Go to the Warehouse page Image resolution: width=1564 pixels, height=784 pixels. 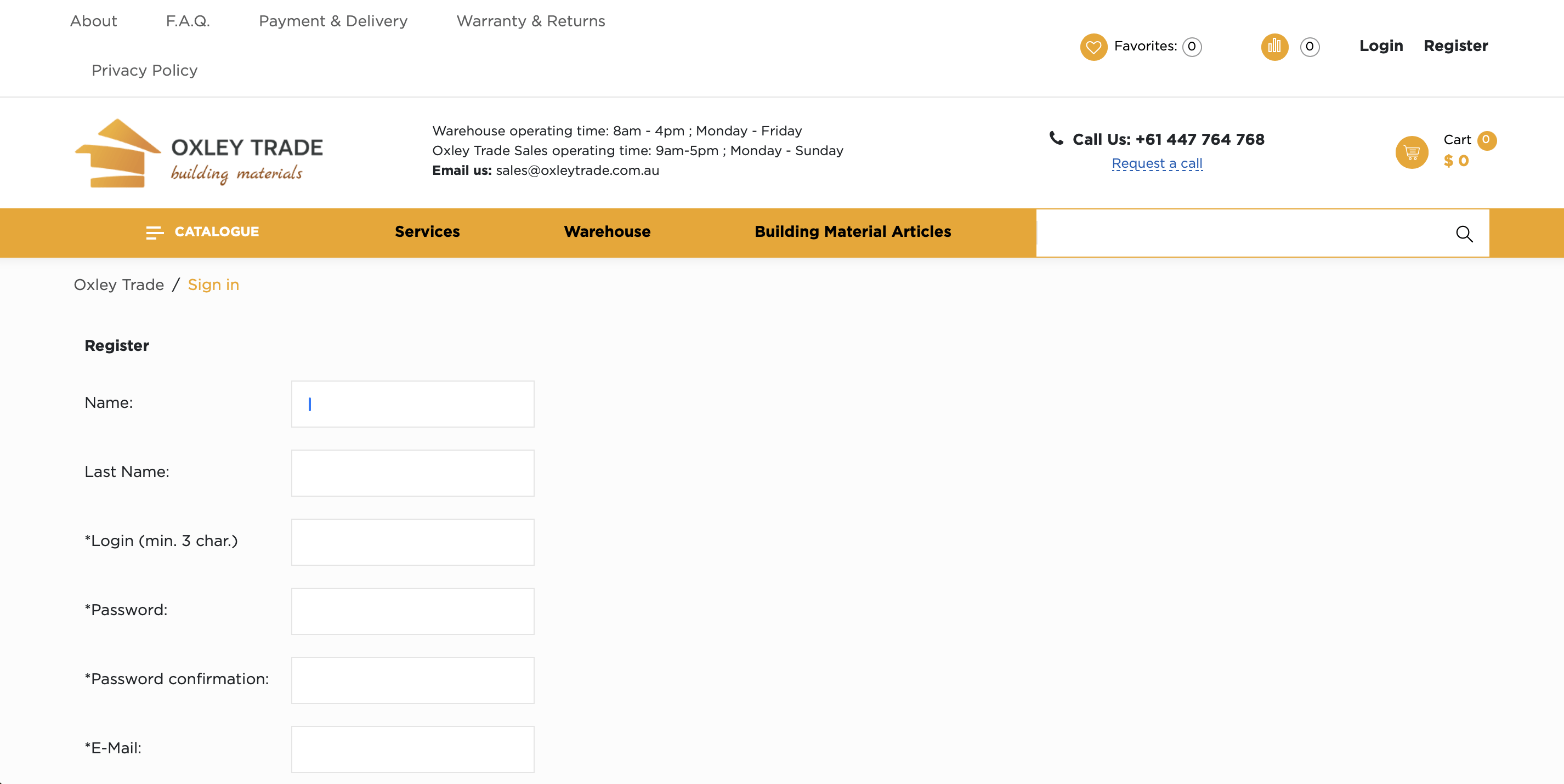[x=607, y=232]
